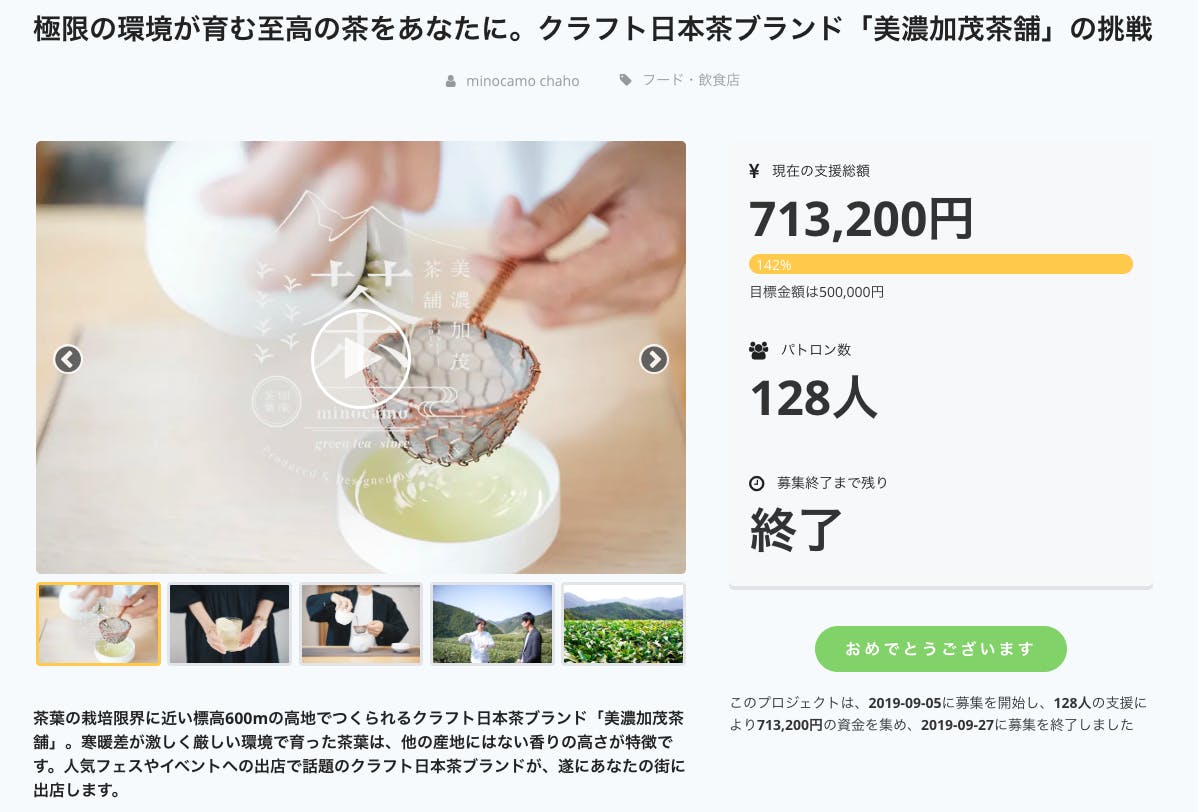This screenshot has height=812, width=1198.
Task: Go to previous slide with left arrow
Action: (x=68, y=359)
